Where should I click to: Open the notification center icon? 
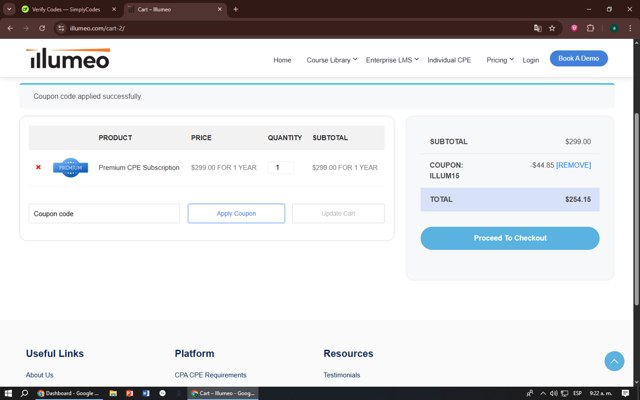(625, 393)
